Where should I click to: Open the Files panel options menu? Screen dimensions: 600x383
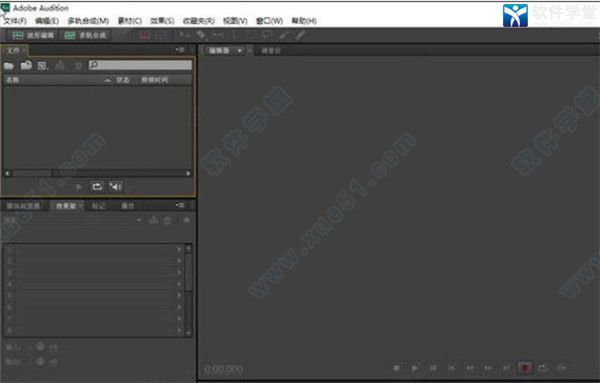pos(180,50)
